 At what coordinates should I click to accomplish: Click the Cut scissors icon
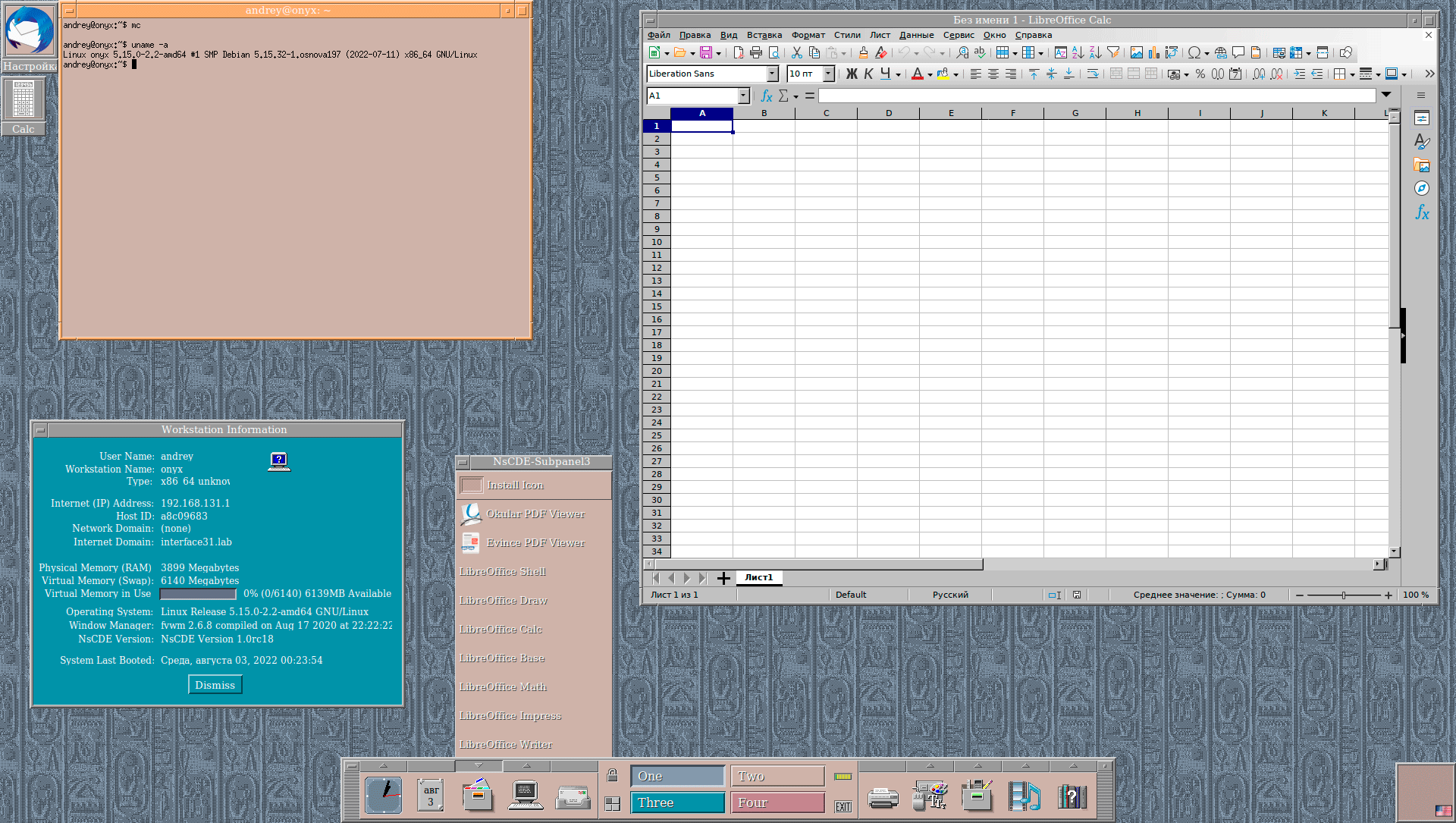pos(796,52)
